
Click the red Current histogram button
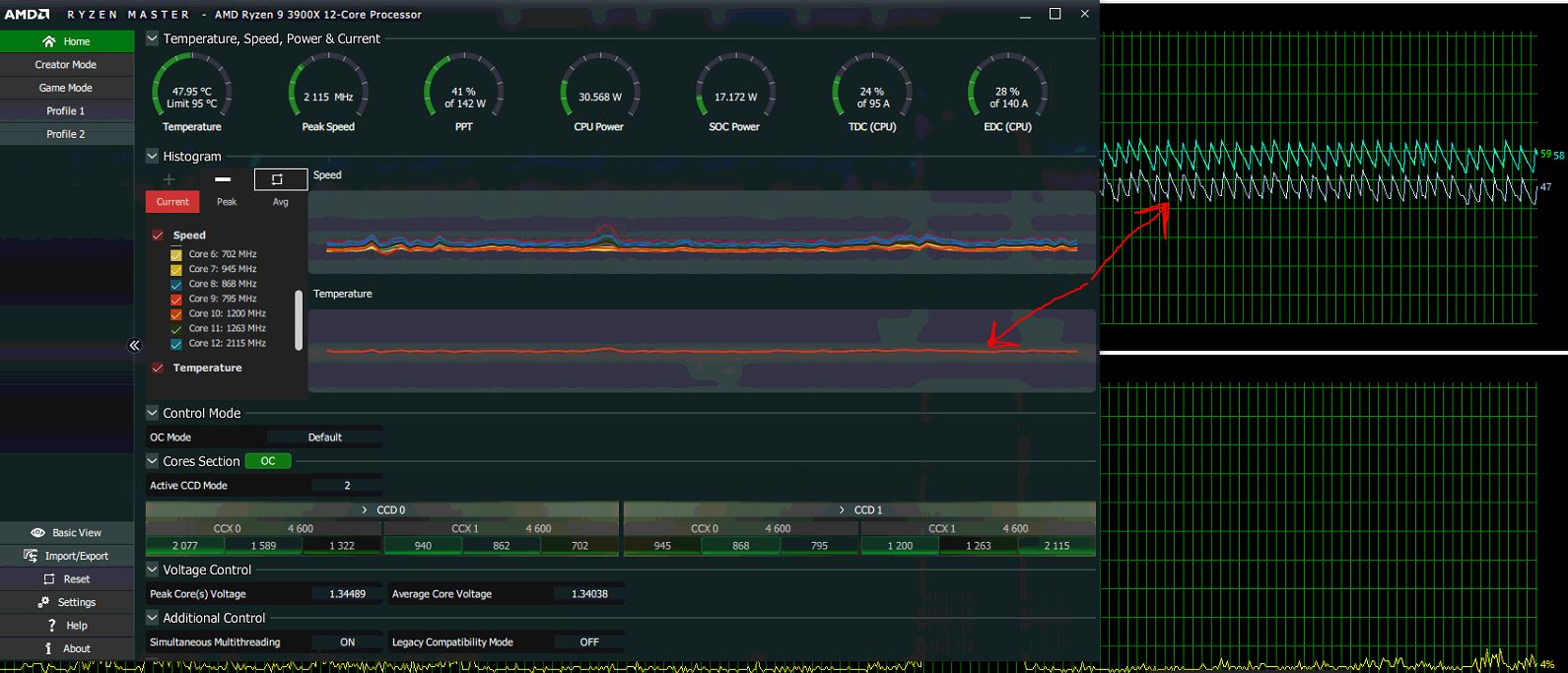point(172,202)
